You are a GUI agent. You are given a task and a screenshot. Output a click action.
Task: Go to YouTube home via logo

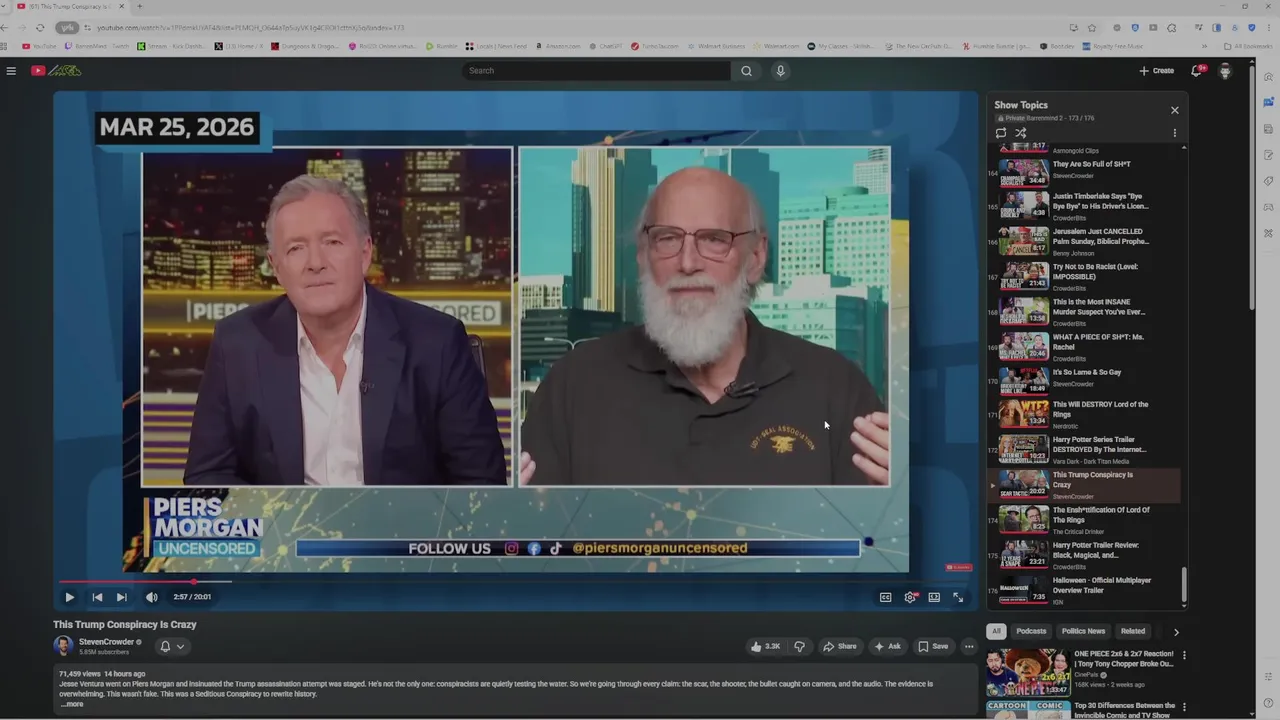coord(56,71)
